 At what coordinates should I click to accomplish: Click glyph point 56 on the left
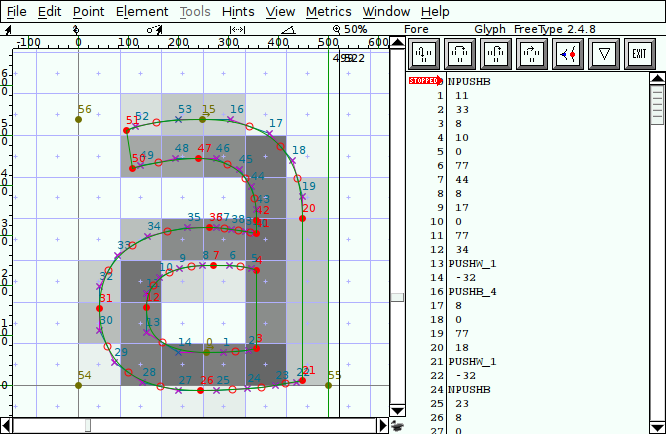[78, 119]
